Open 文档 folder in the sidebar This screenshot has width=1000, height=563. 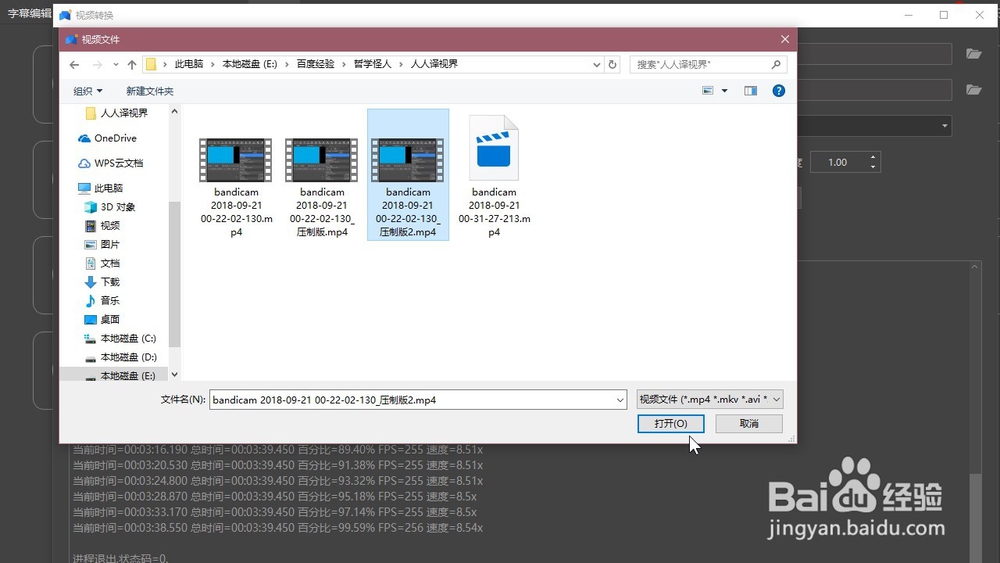pos(102,263)
